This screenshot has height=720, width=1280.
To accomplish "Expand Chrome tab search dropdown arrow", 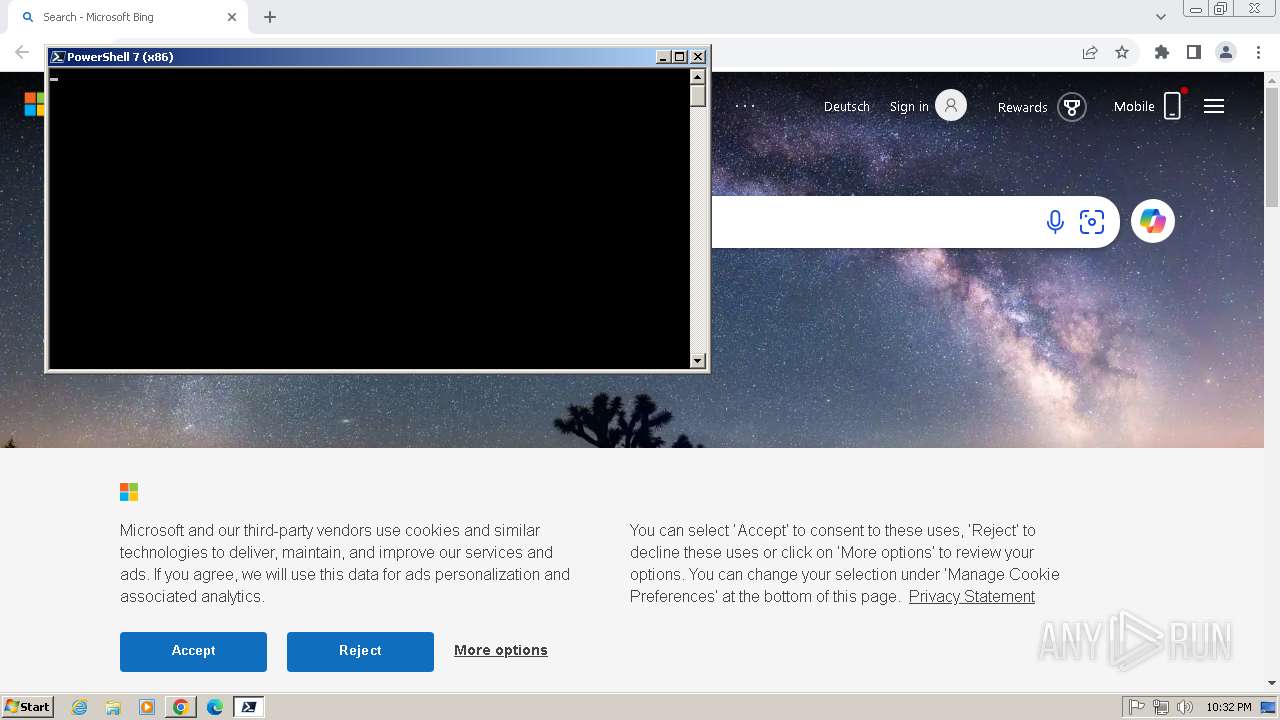I will pos(1161,17).
